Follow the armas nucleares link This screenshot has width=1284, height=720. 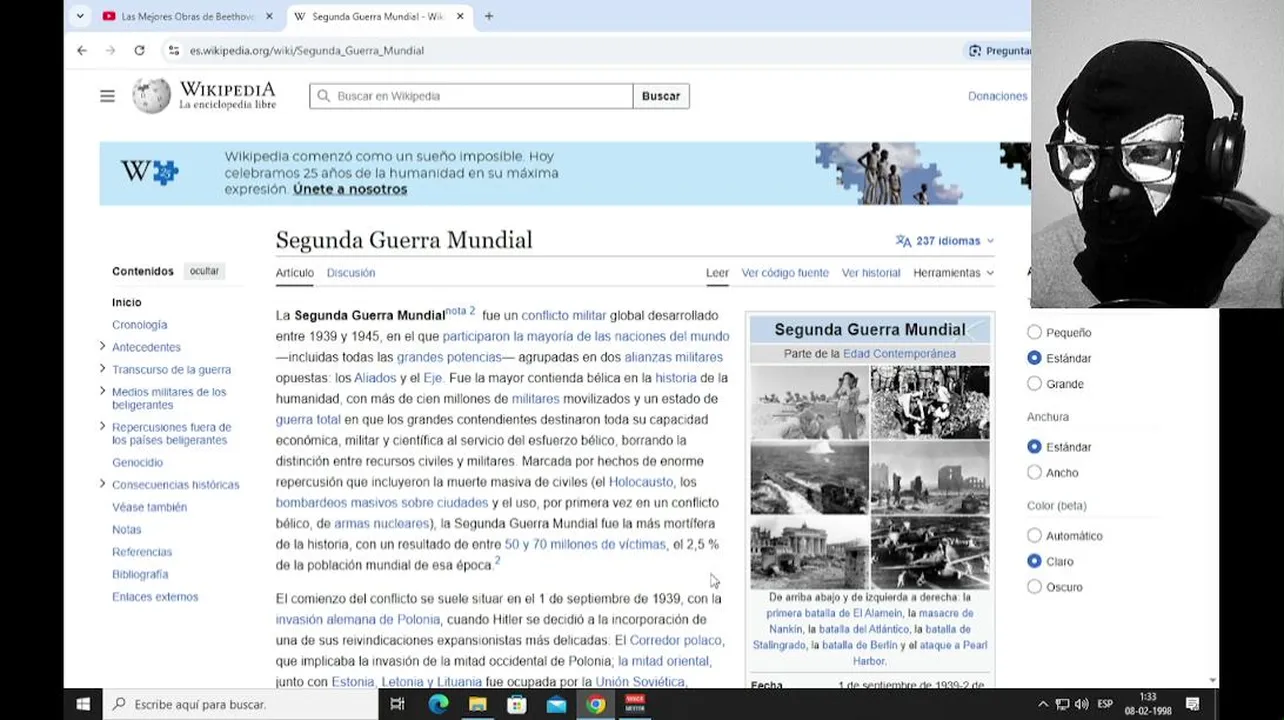click(x=381, y=524)
